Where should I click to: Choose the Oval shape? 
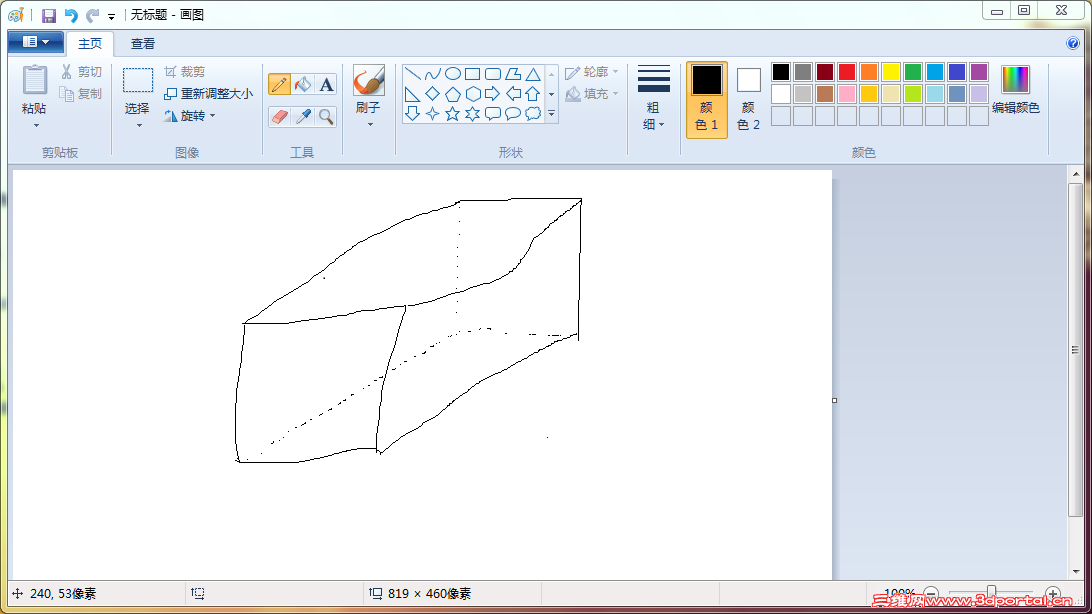click(453, 74)
